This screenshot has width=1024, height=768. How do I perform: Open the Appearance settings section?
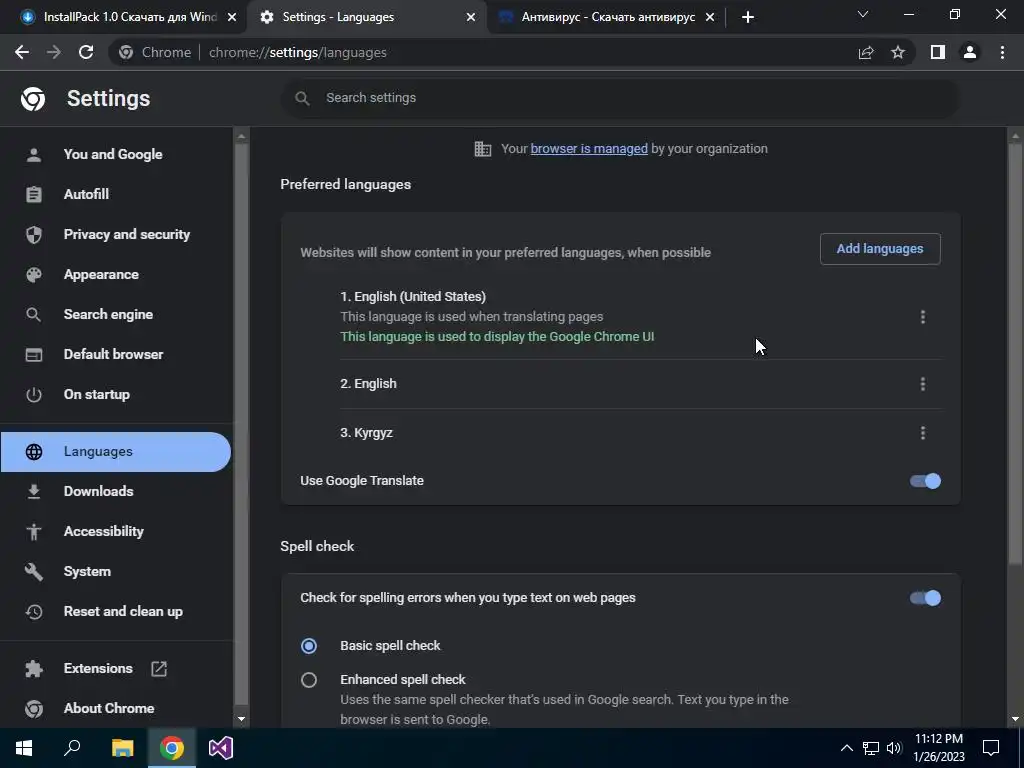coord(116,274)
